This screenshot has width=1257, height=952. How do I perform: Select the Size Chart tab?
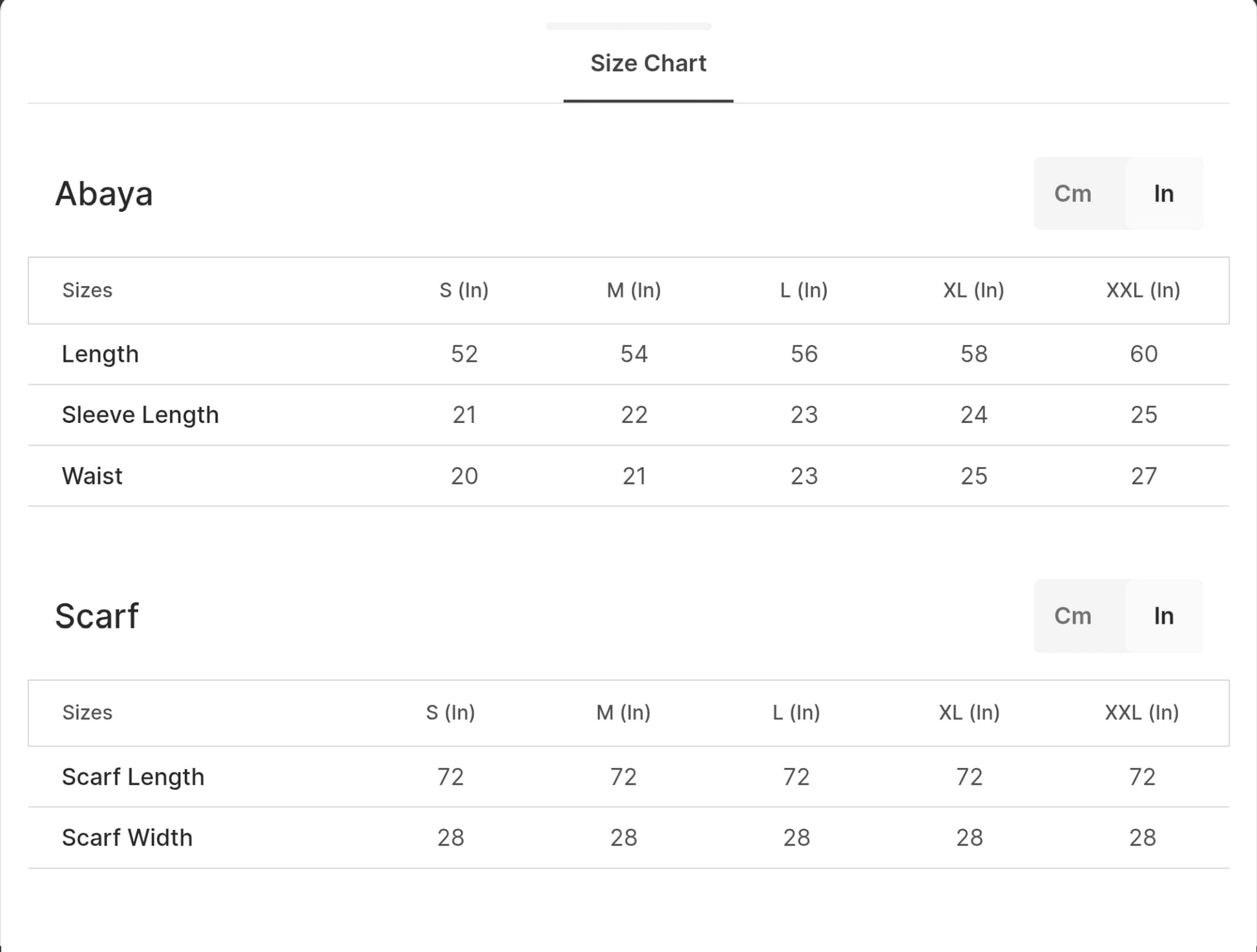648,63
